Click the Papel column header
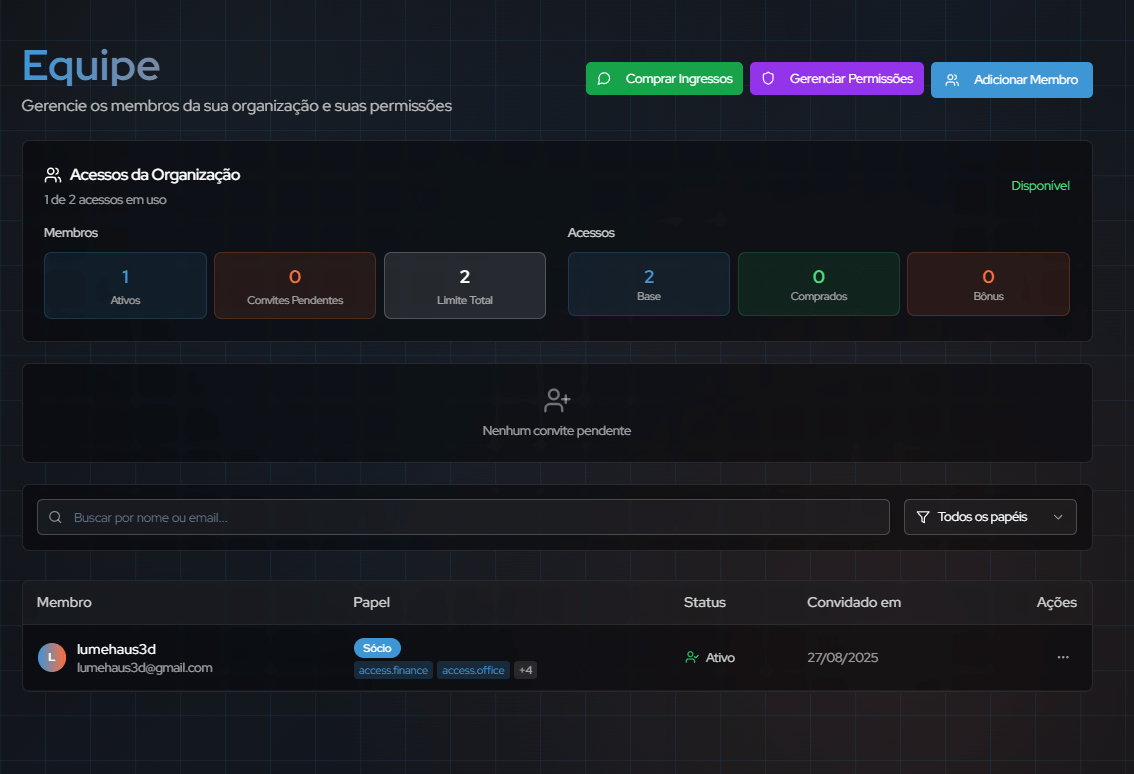The width and height of the screenshot is (1134, 774). tap(371, 603)
